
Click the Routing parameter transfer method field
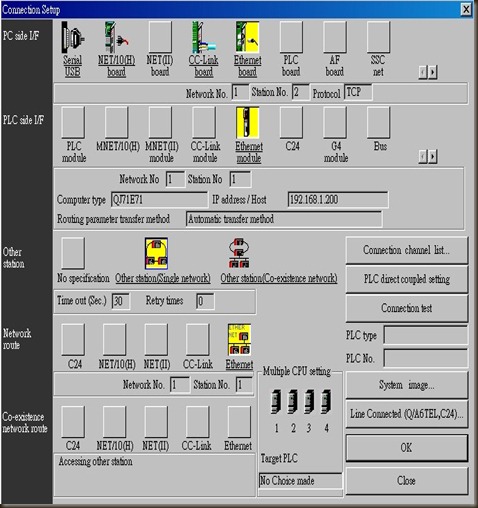pyautogui.click(x=284, y=219)
